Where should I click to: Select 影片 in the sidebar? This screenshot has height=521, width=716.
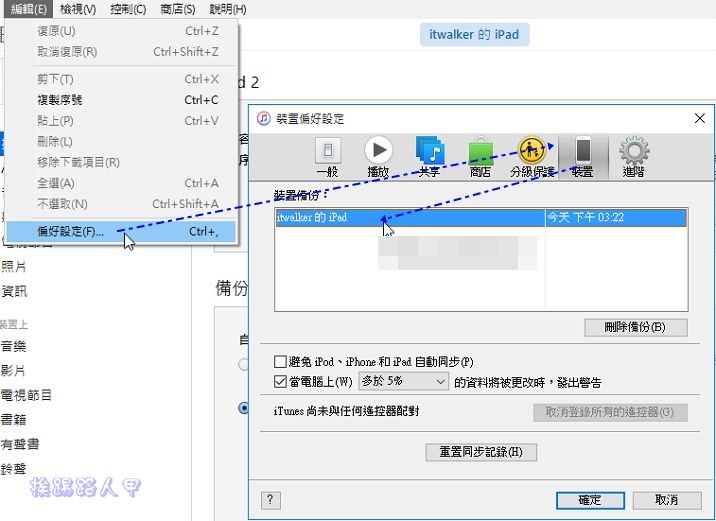coord(13,371)
